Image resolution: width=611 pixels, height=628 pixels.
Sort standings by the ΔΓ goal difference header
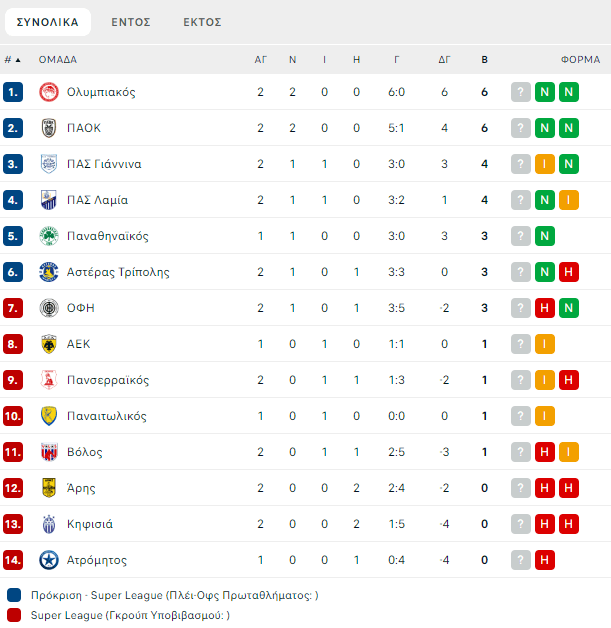tap(444, 60)
